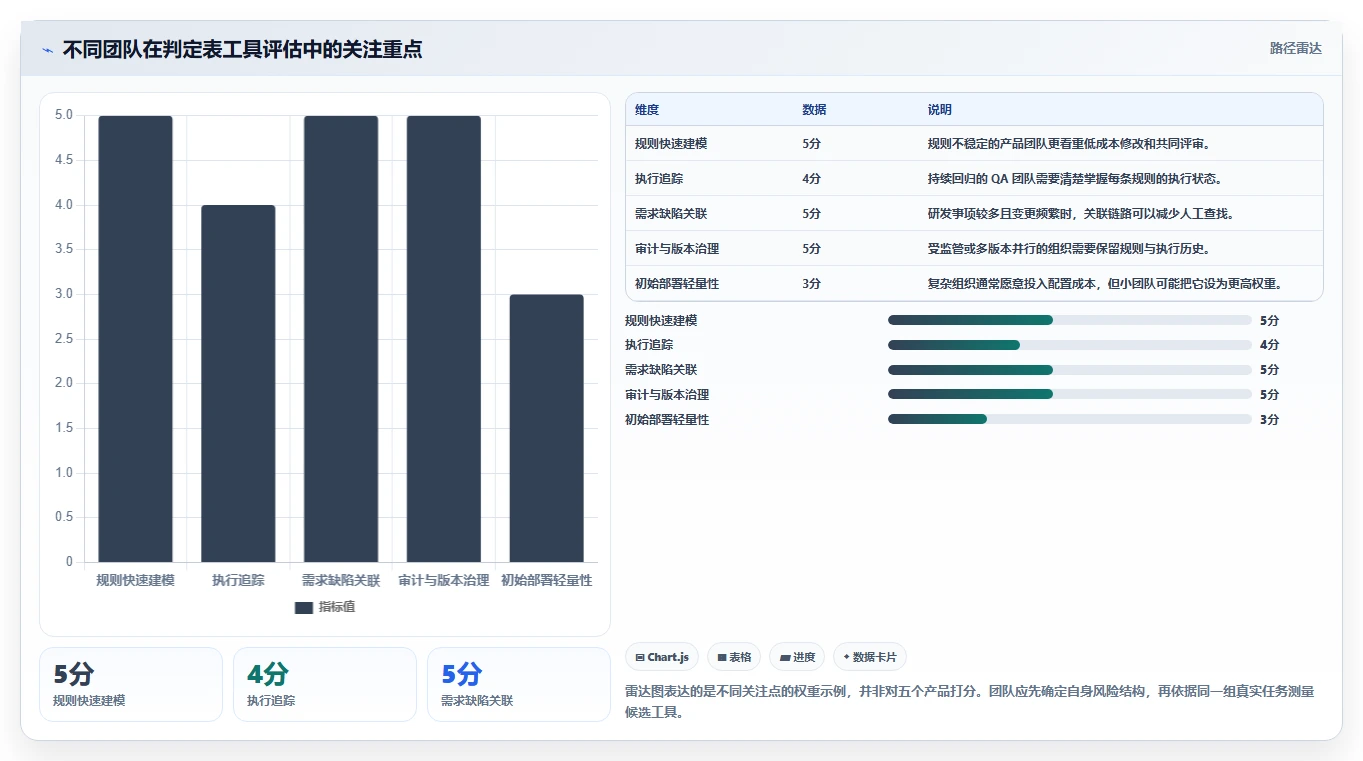Click the 数据 column header
Viewport: 1363px width, 761px height.
point(814,110)
